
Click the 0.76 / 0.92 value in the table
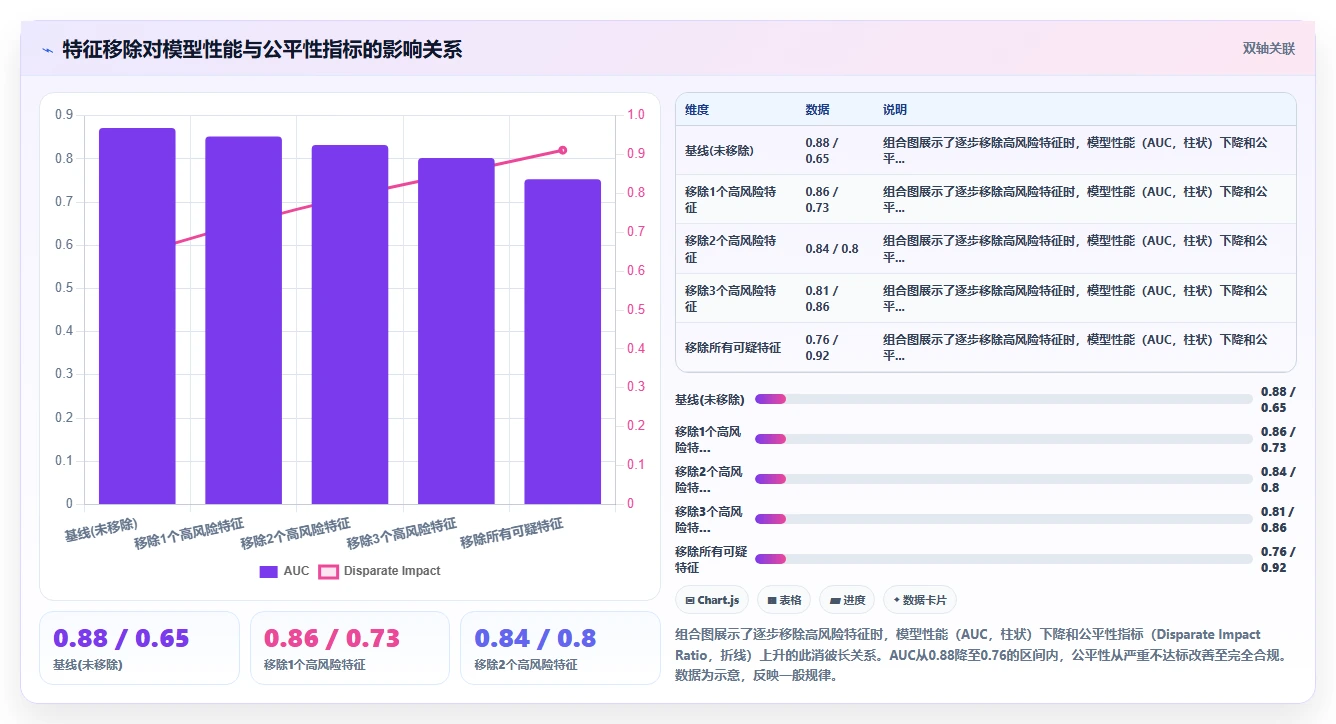pyautogui.click(x=822, y=348)
